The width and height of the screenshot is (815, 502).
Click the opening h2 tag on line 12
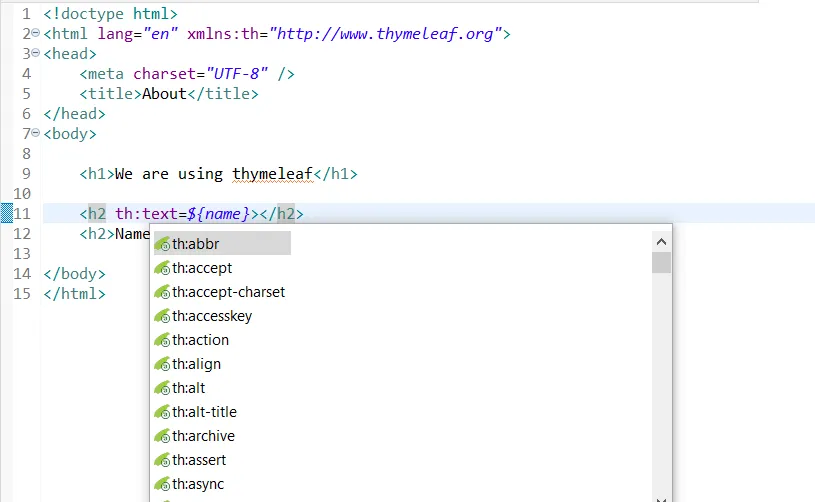coord(97,234)
